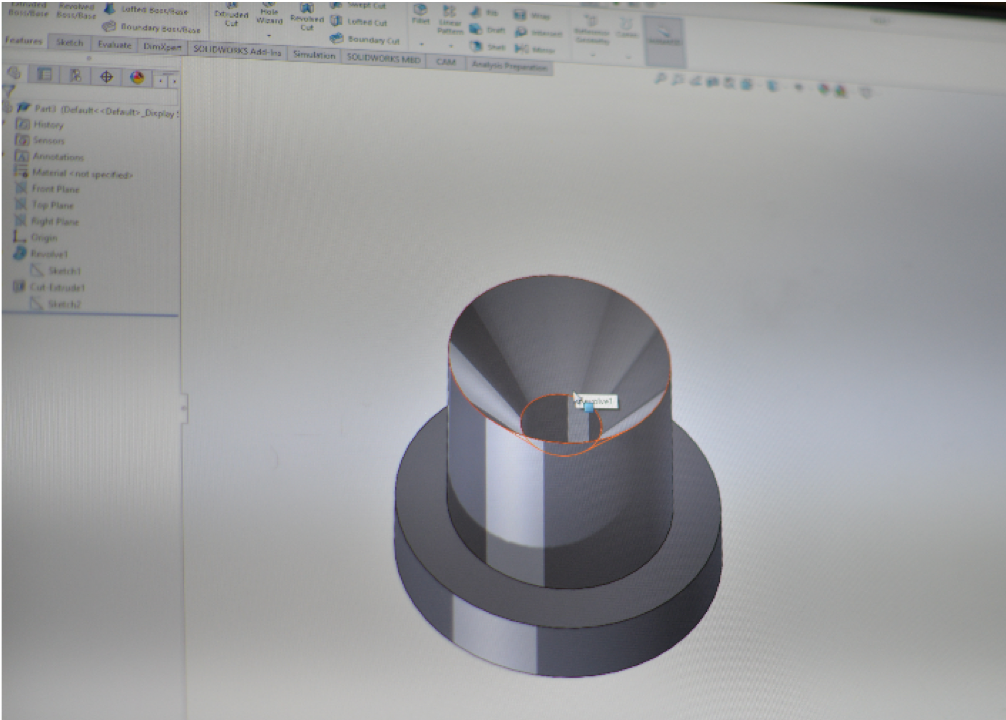Image resolution: width=1006 pixels, height=720 pixels.
Task: Select Material <not specified> item
Action: (x=73, y=173)
